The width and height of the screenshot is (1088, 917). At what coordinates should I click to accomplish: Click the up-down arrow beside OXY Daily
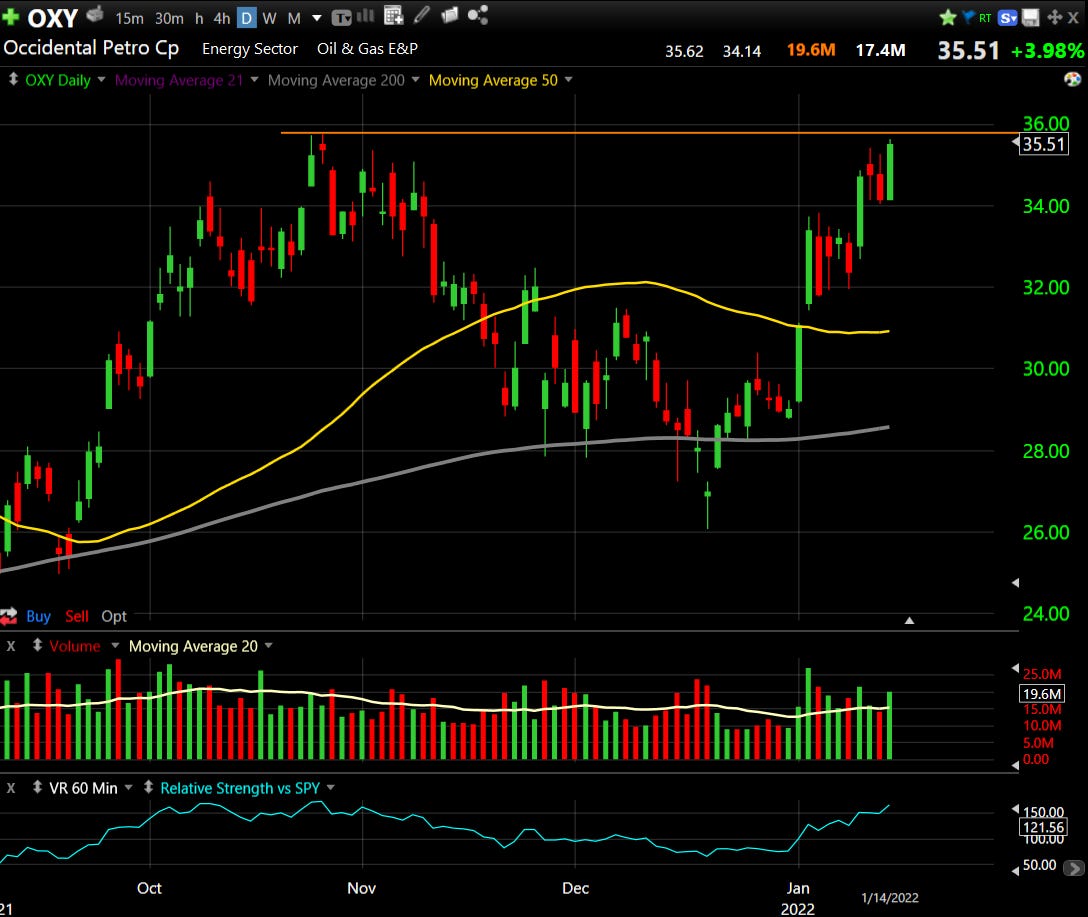(x=12, y=79)
